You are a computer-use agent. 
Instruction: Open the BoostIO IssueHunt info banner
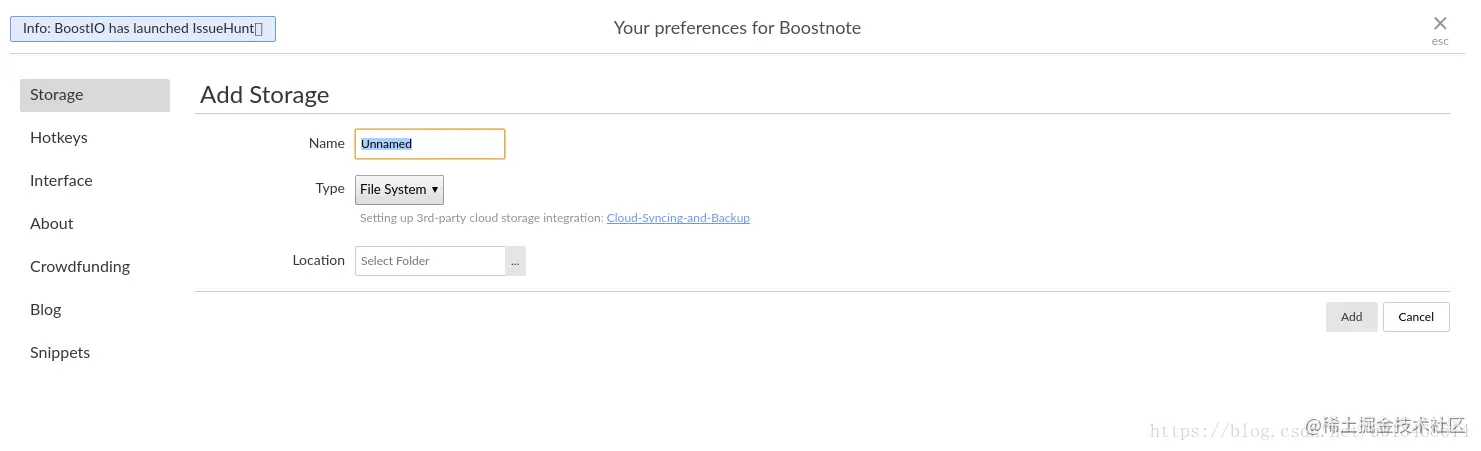142,29
